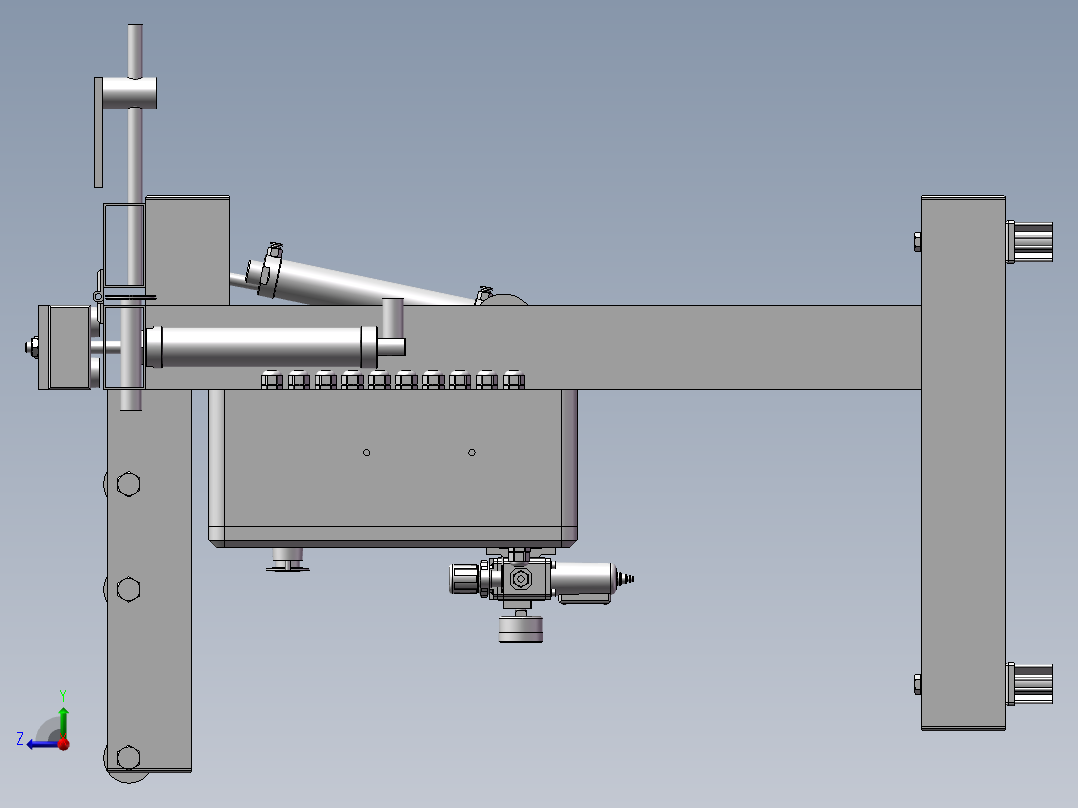Select the tall vertical plate on the right
This screenshot has height=808, width=1078.
tap(963, 463)
